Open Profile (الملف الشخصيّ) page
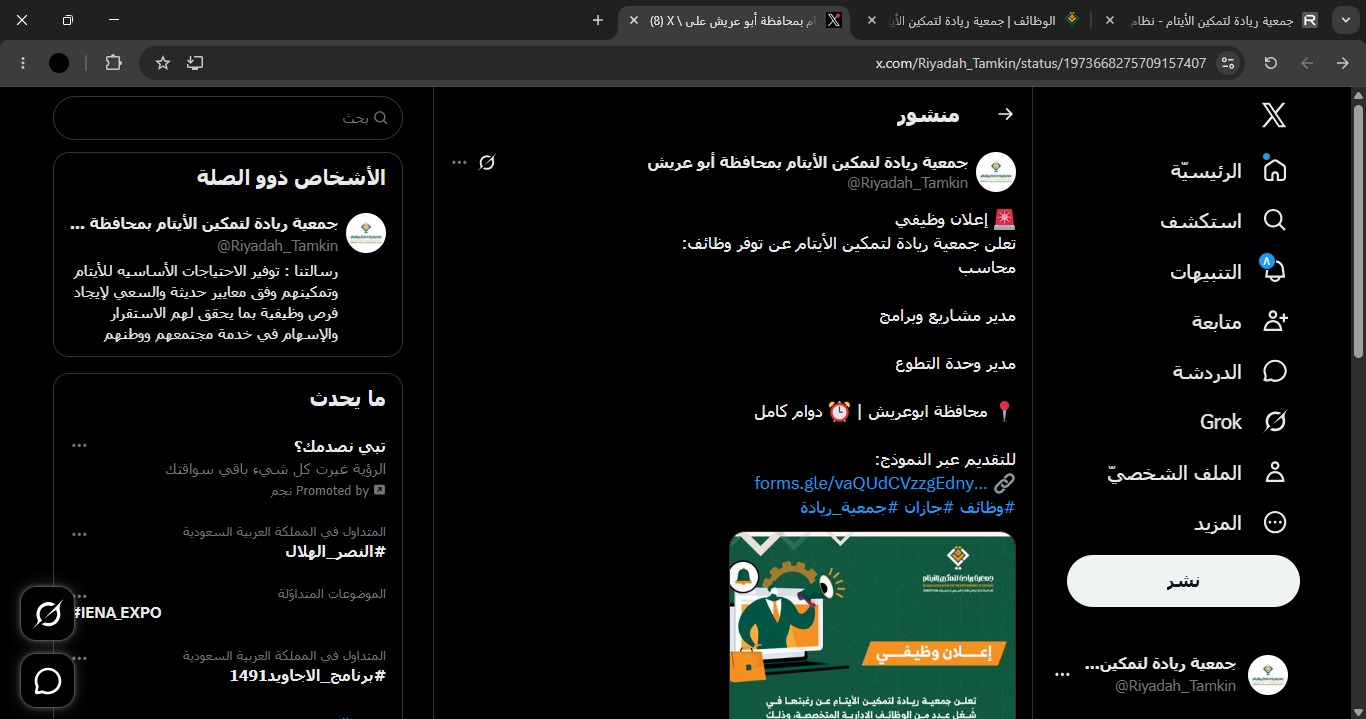Screen dimensions: 1366x719 (x=1197, y=472)
